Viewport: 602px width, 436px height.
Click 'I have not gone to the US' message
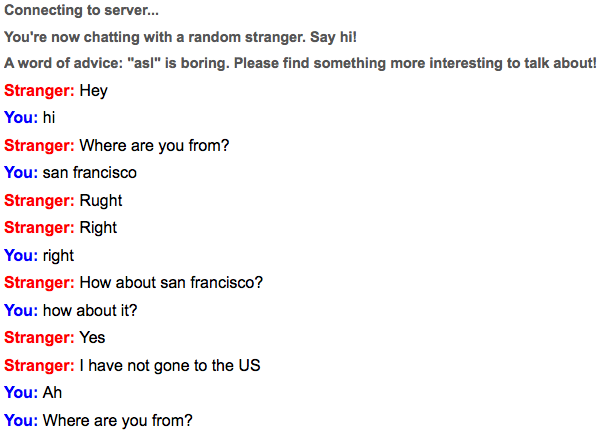(x=170, y=365)
